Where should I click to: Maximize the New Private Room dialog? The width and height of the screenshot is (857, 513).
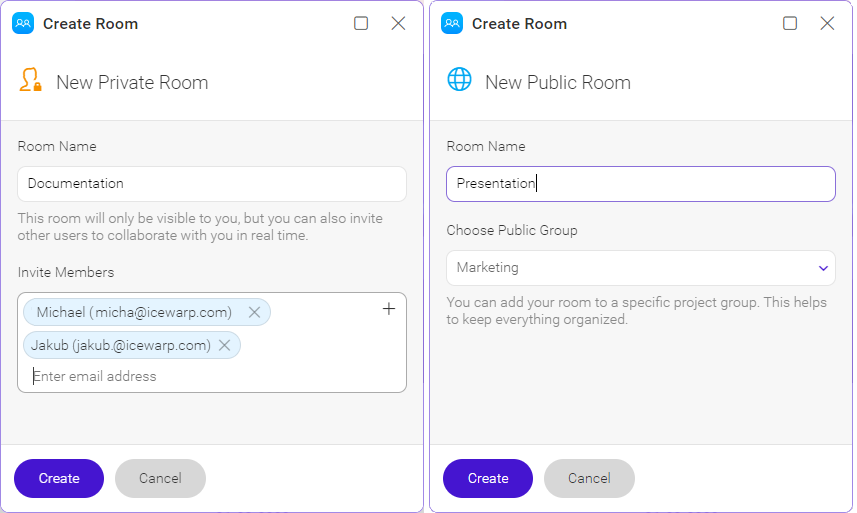point(361,23)
